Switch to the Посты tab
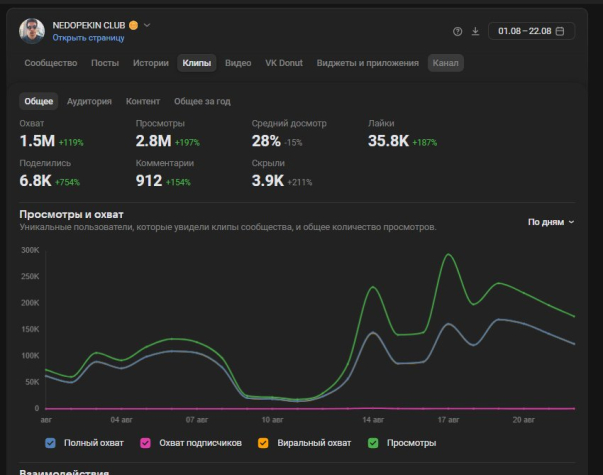Screen dimensions: 603x475 tap(105, 63)
